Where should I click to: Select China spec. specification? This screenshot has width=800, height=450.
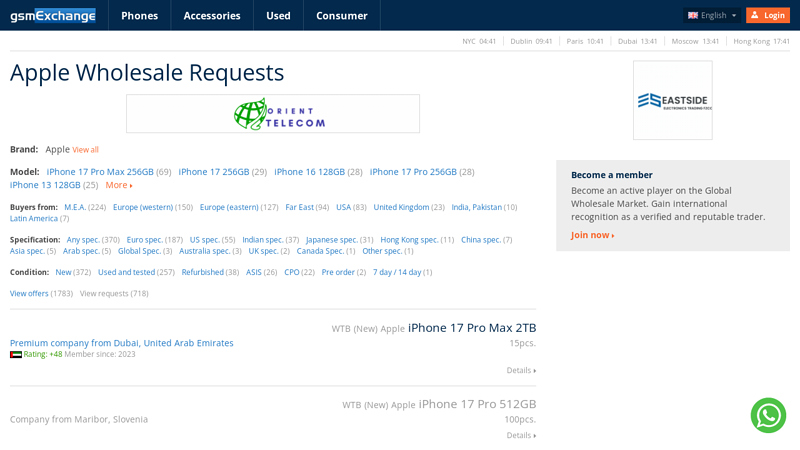click(481, 240)
